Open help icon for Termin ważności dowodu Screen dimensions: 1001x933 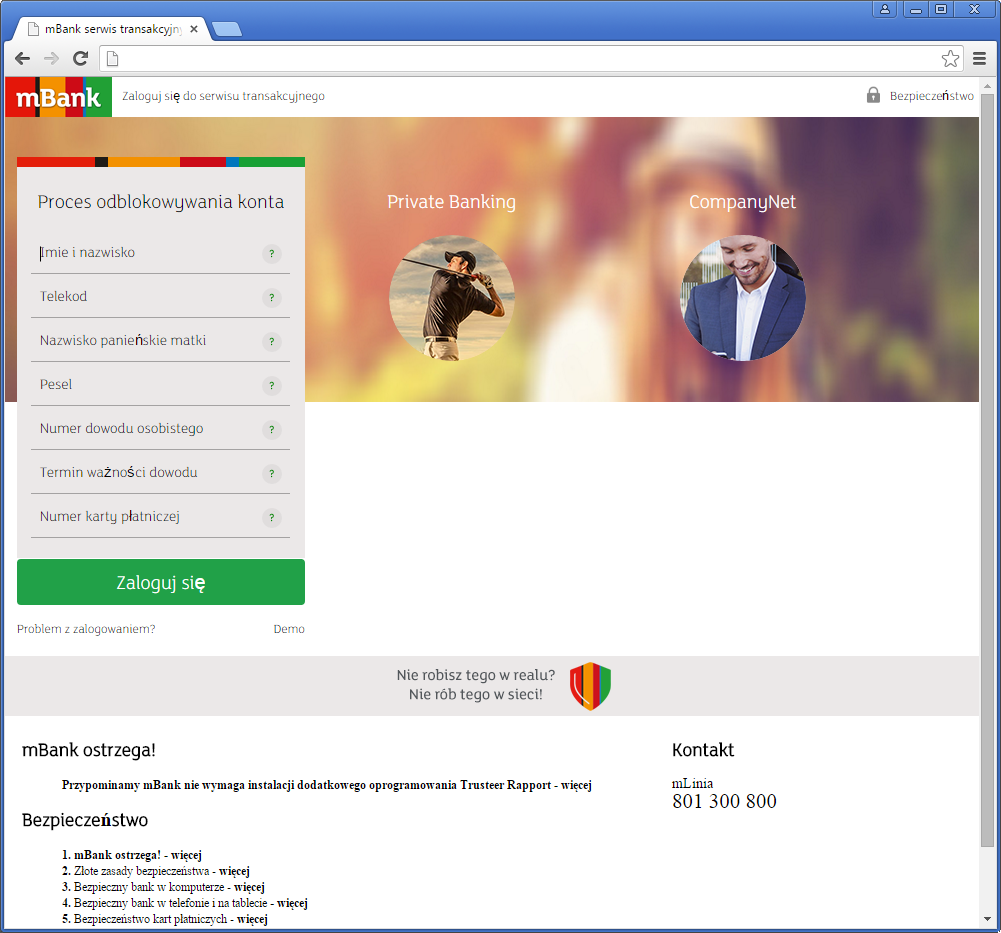click(271, 474)
